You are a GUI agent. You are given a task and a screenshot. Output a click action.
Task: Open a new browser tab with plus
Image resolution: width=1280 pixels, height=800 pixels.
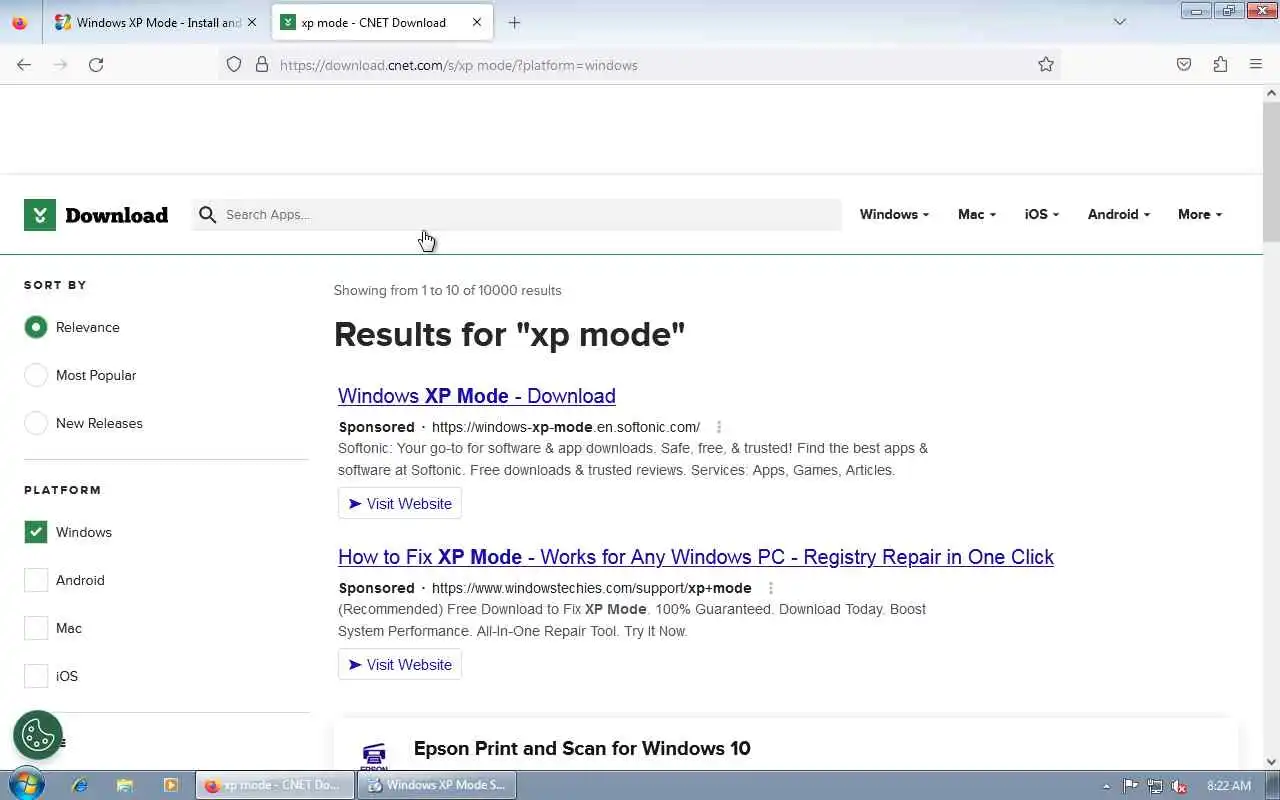point(514,22)
